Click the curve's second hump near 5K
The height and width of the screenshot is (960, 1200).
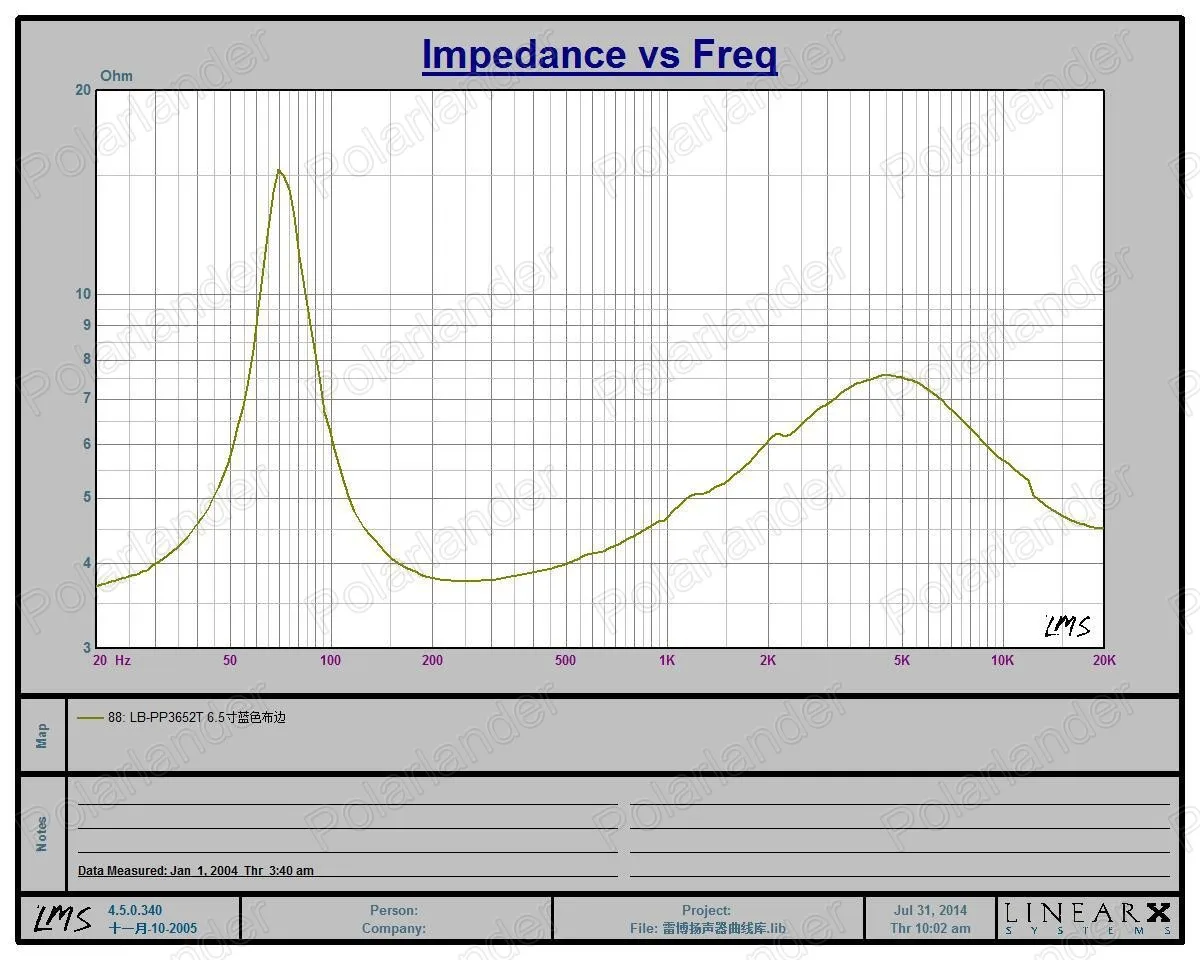[885, 375]
